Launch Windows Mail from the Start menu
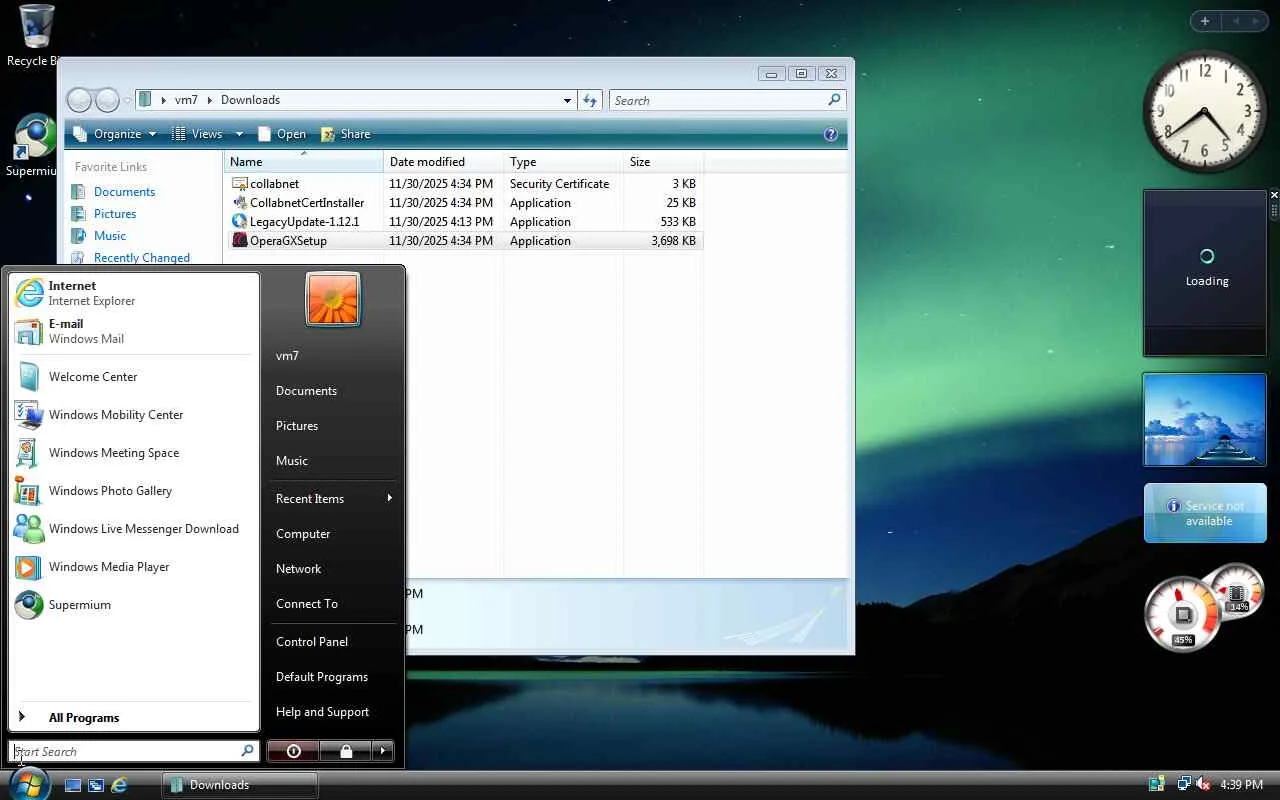Screen dimensions: 1280x800 click(x=134, y=331)
